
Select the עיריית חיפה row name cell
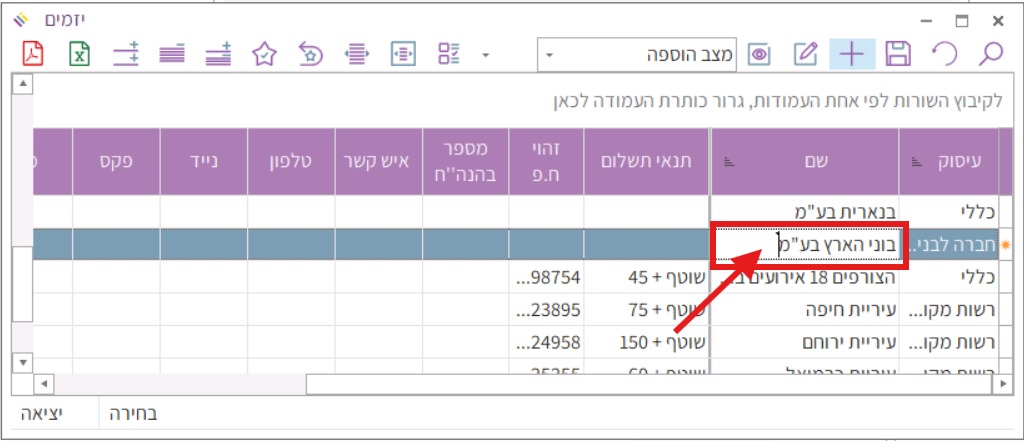click(805, 309)
